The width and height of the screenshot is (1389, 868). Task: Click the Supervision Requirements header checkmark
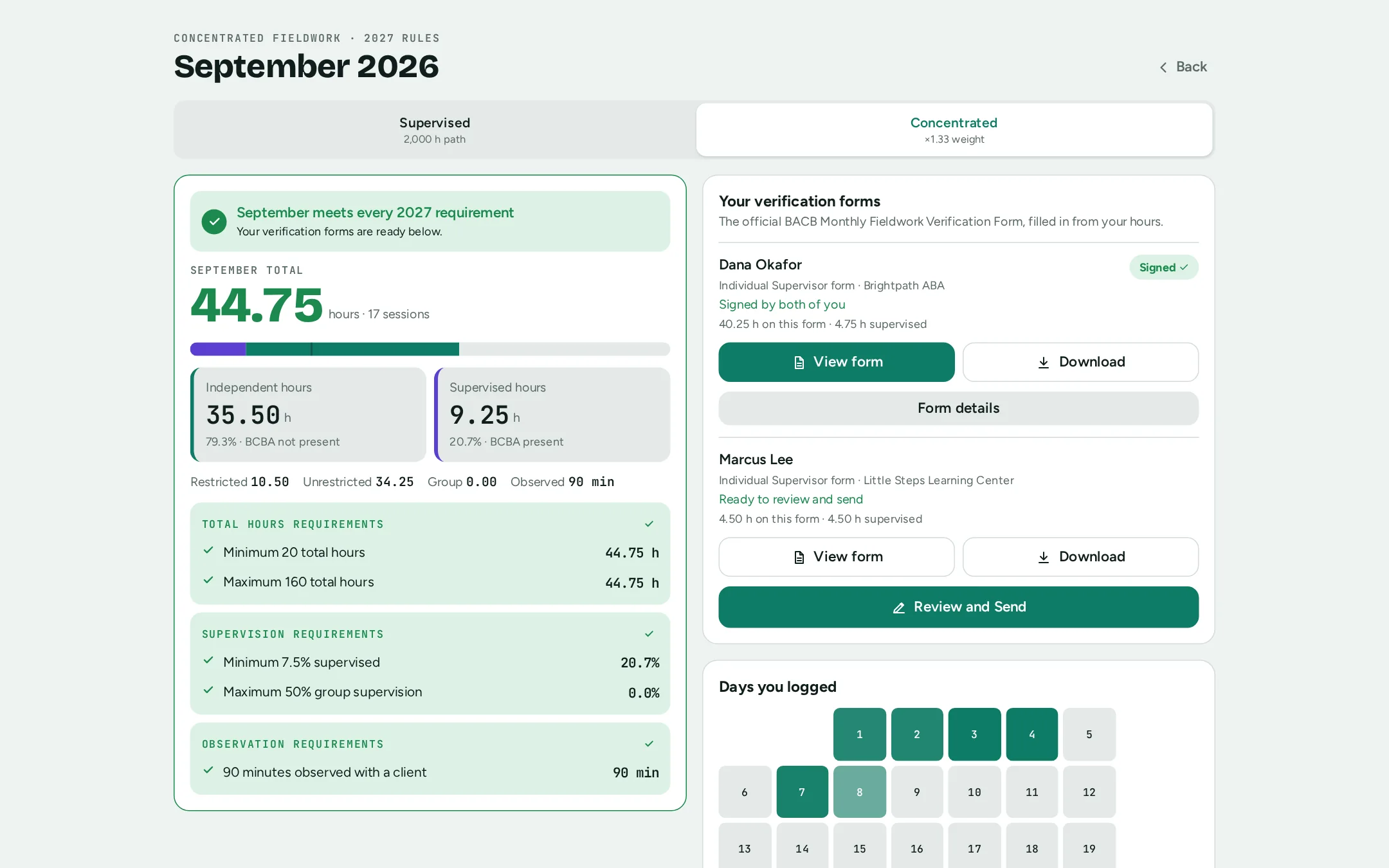click(649, 634)
